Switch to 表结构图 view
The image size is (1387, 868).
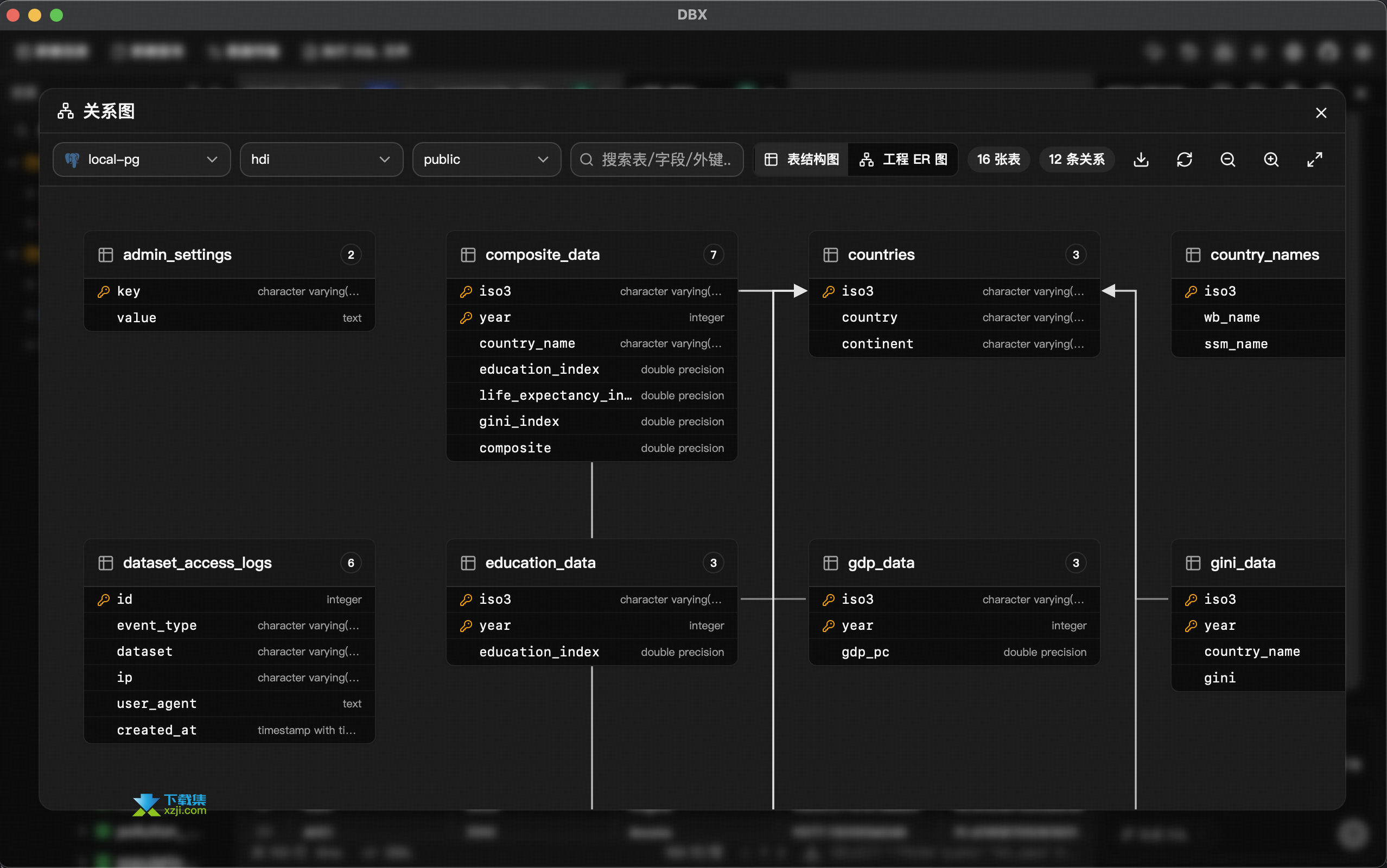[x=801, y=159]
